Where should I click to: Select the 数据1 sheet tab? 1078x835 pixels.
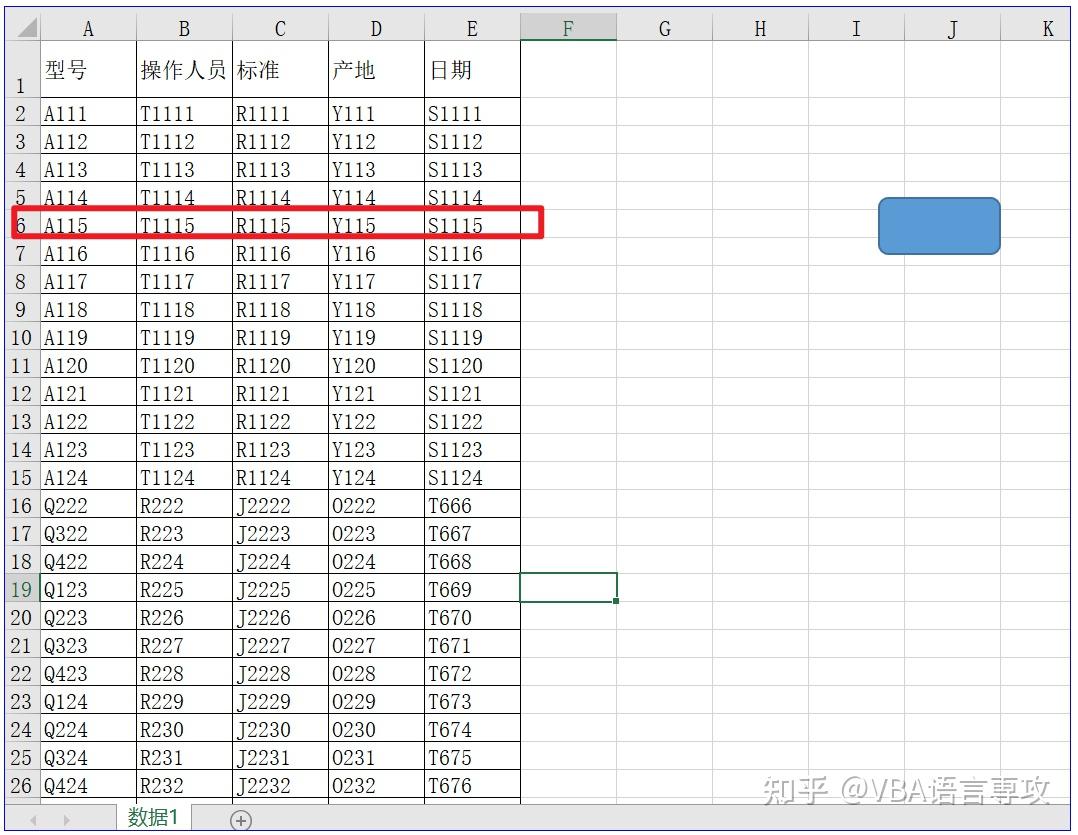(152, 817)
